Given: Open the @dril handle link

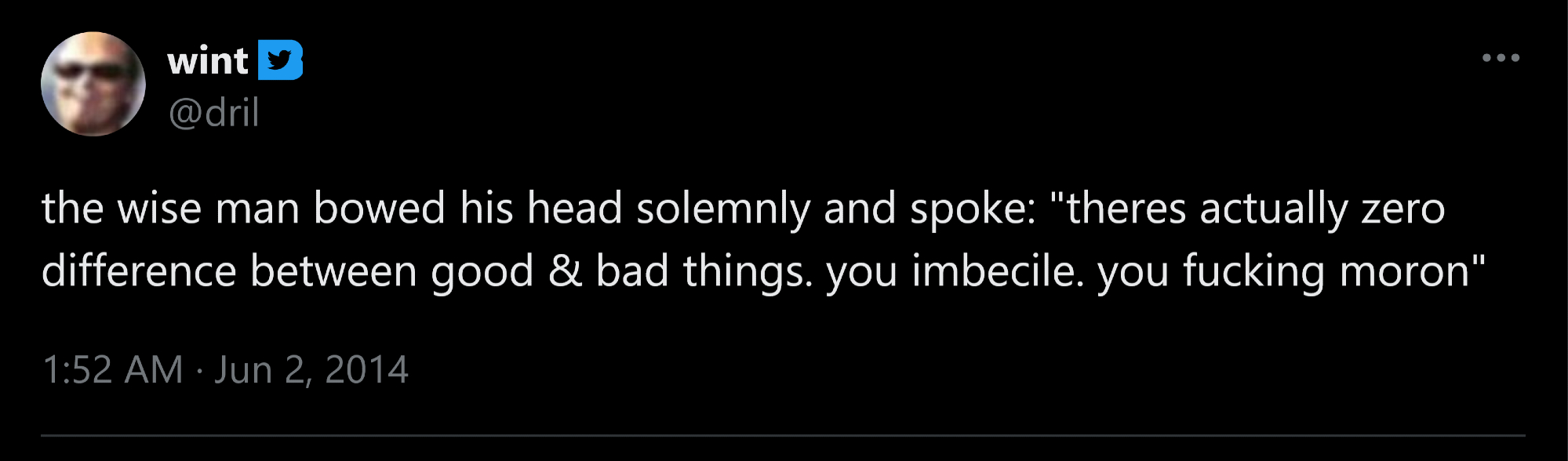Looking at the screenshot, I should click(213, 113).
